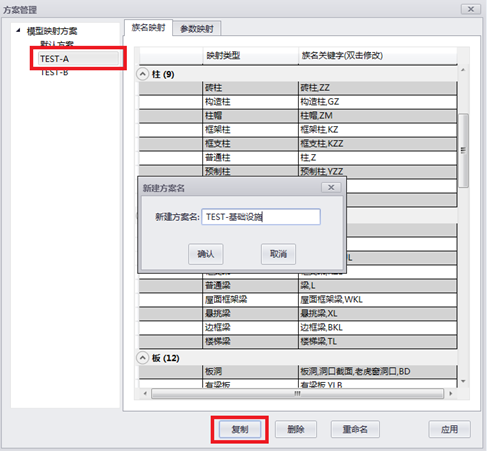Click the 族名关键字 column header
Screen dimensions: 487x451
(377, 55)
